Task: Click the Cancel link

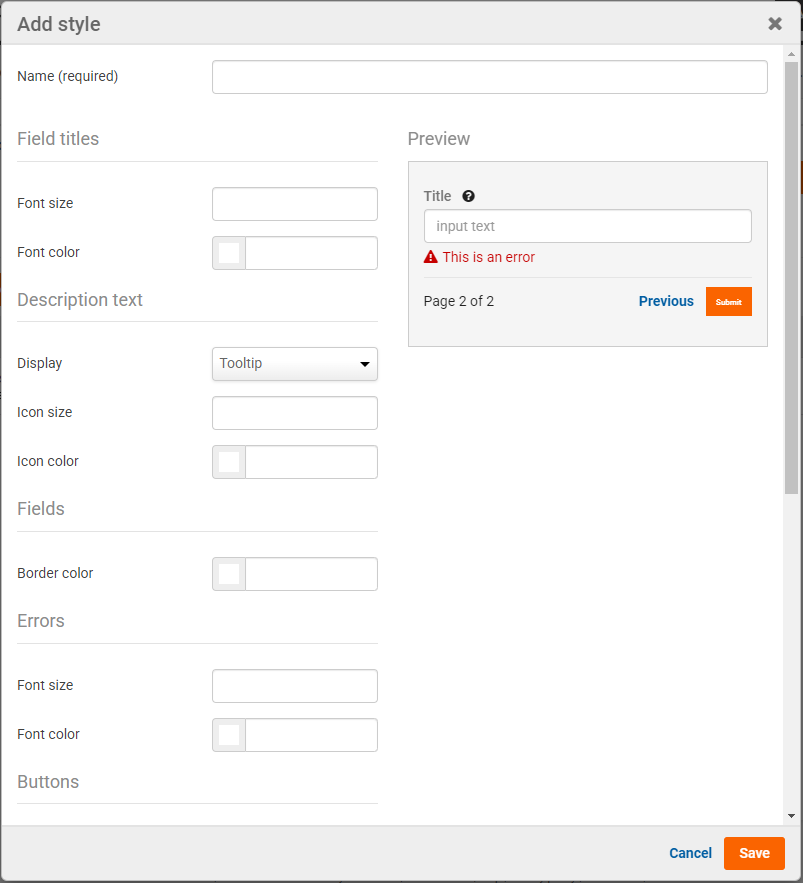Action: coord(690,853)
